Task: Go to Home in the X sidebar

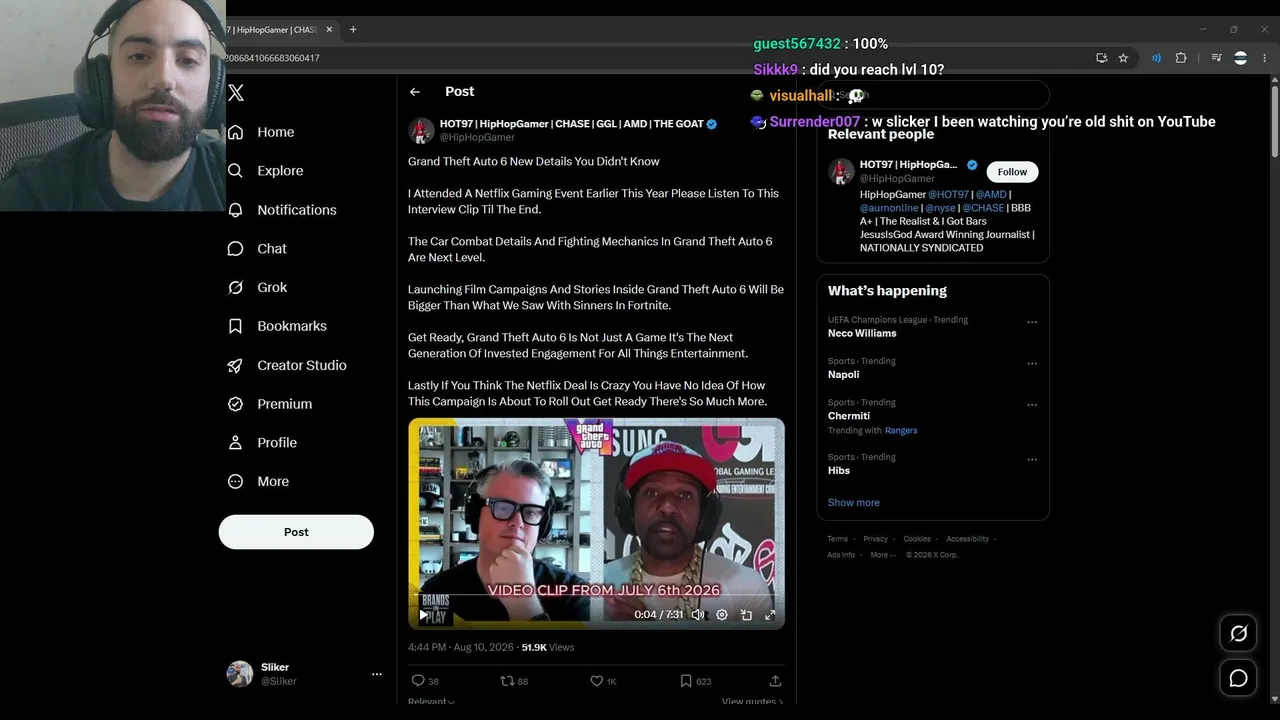Action: click(x=261, y=132)
